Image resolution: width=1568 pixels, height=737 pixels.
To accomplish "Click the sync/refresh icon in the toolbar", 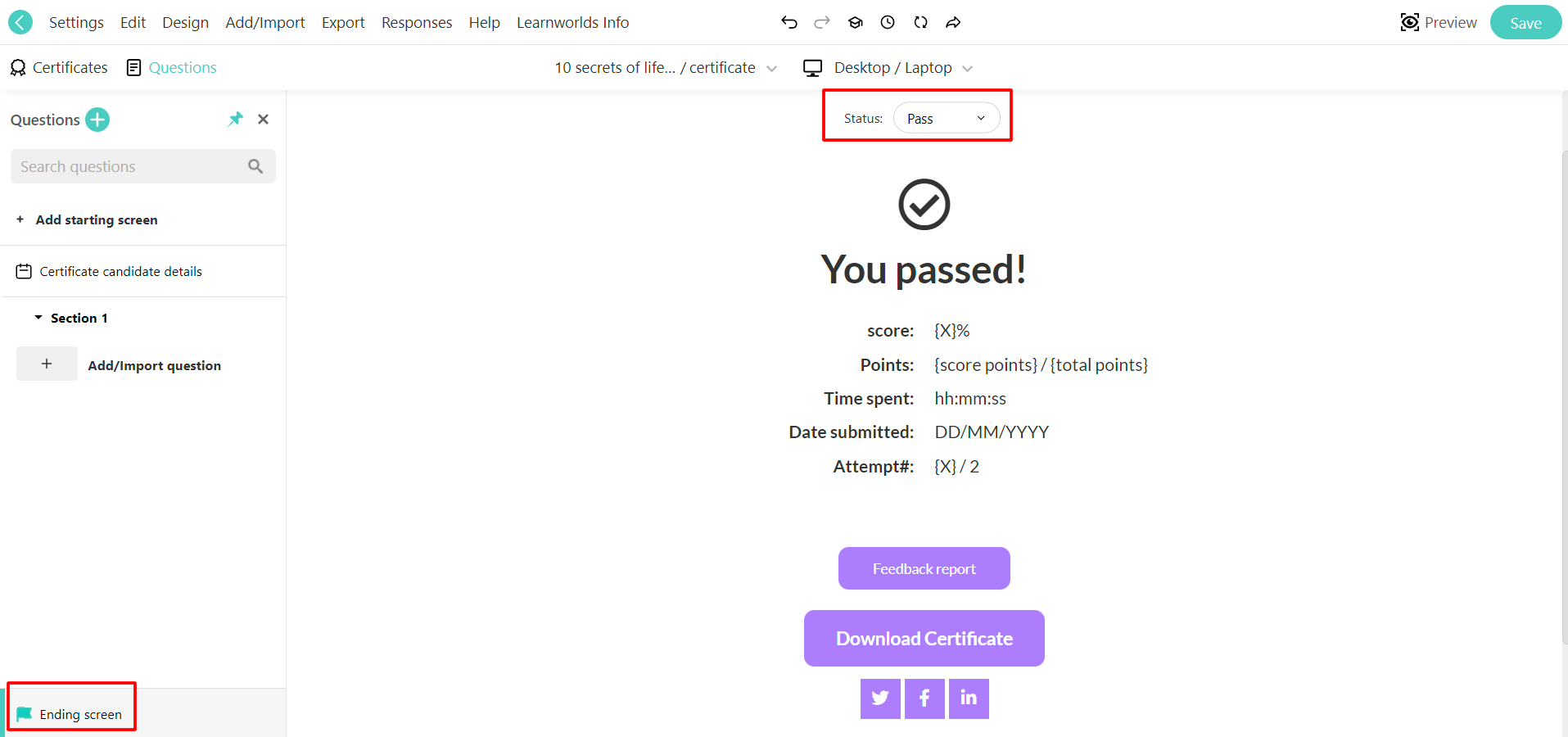I will click(x=920, y=22).
